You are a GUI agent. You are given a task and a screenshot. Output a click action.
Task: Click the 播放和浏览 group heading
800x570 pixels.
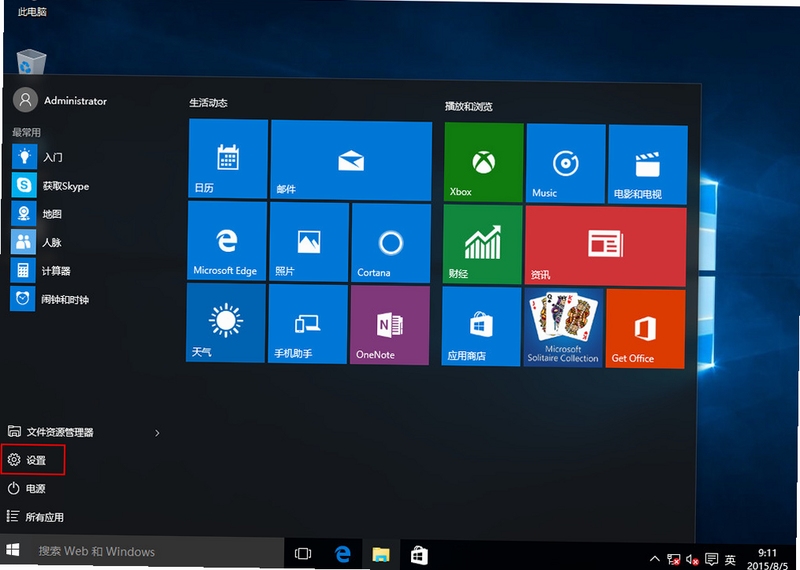click(468, 107)
